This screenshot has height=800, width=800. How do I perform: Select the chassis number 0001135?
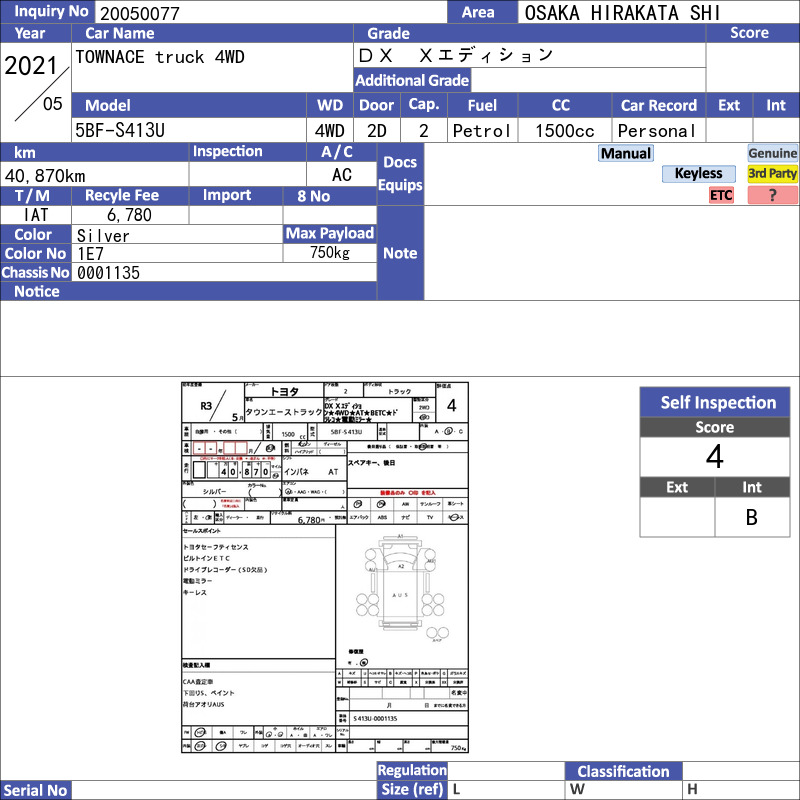click(108, 273)
